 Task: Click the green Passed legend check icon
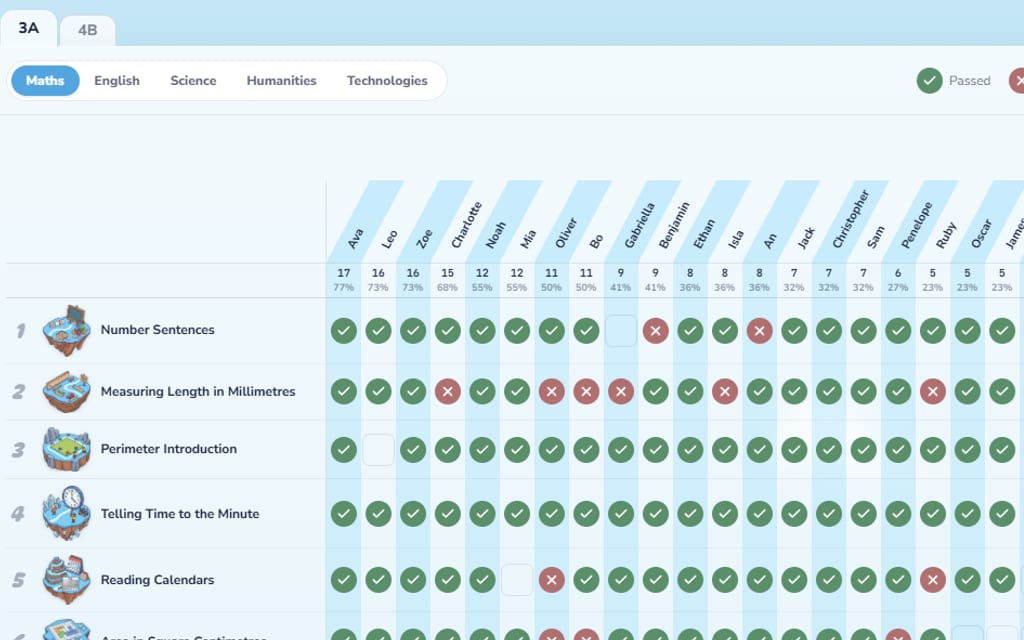click(929, 80)
